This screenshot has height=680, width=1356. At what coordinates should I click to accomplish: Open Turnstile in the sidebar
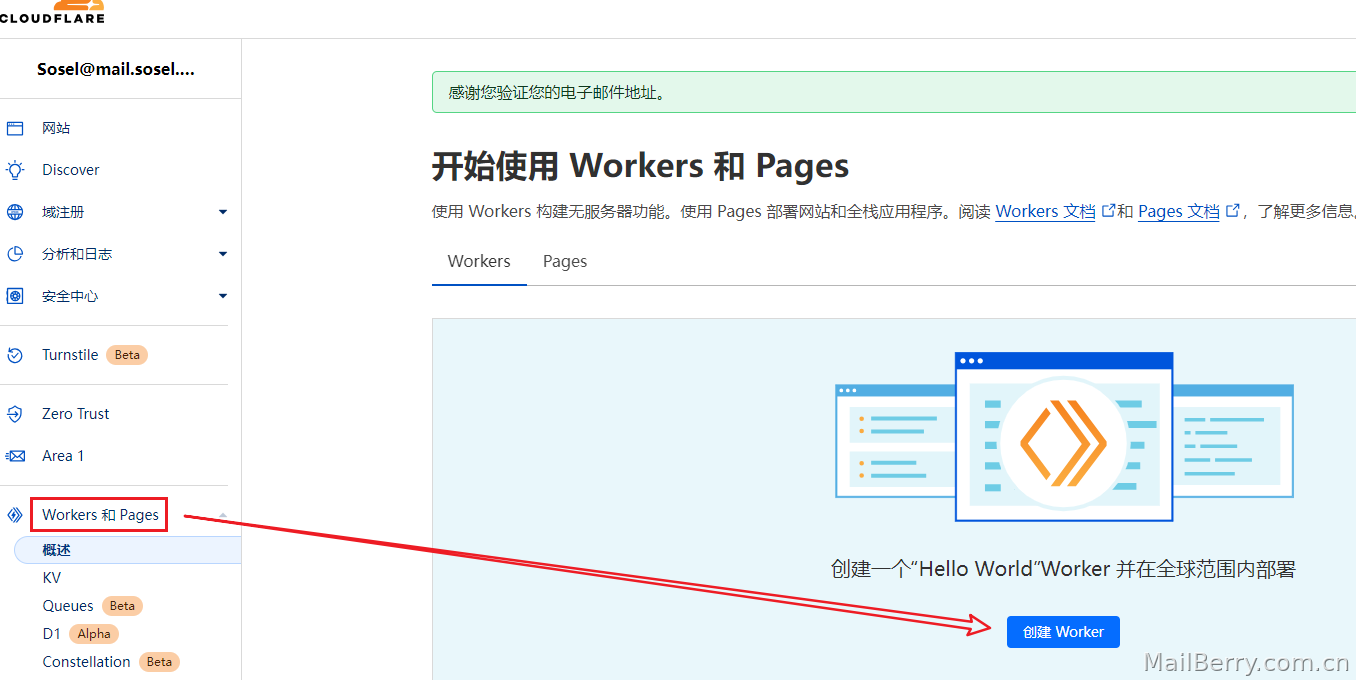pyautogui.click(x=70, y=355)
